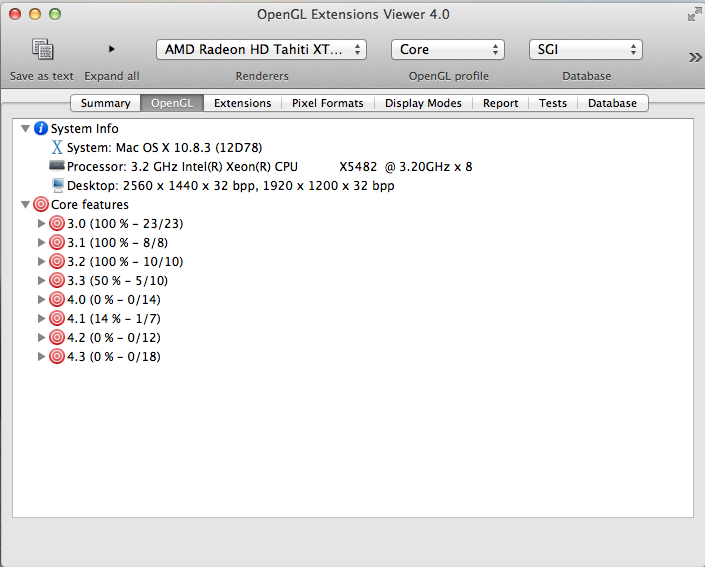Expand the 3.3 features row
The width and height of the screenshot is (705, 567).
point(41,280)
